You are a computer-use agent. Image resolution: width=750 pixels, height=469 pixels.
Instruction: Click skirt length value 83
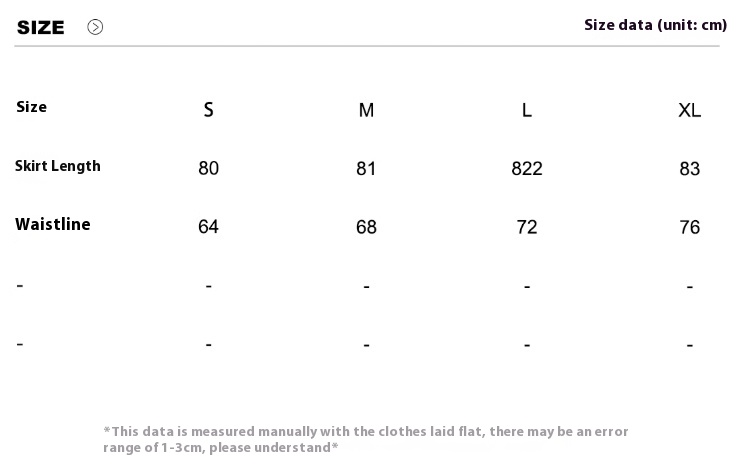tap(690, 169)
